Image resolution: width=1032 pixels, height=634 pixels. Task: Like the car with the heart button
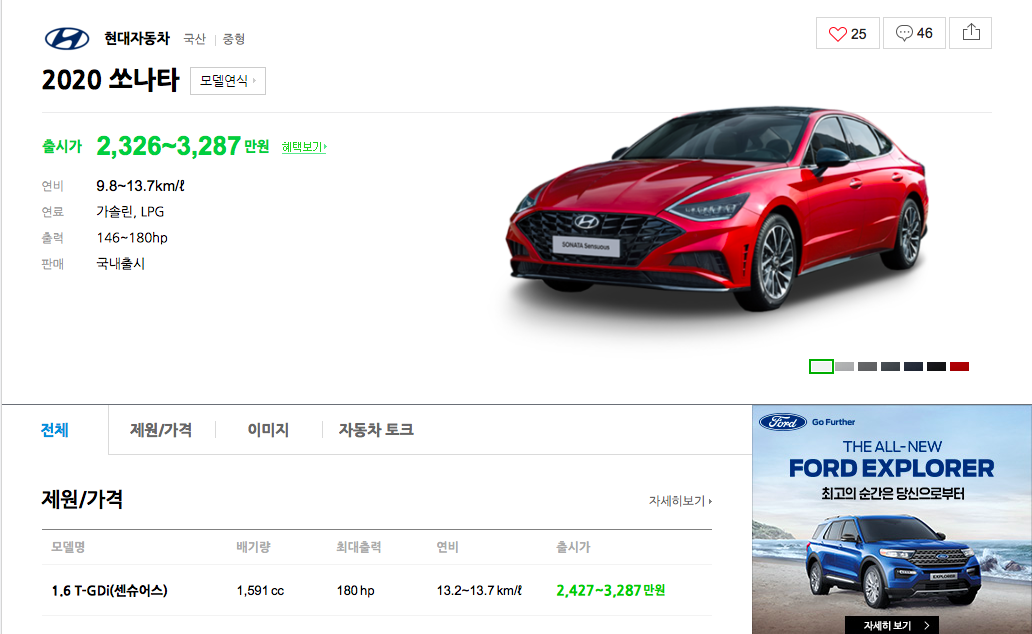[x=848, y=34]
